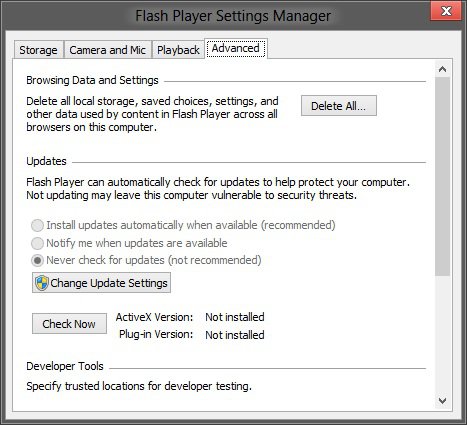The width and height of the screenshot is (467, 425).
Task: Click the Developer Tools section heading
Action: point(65,366)
